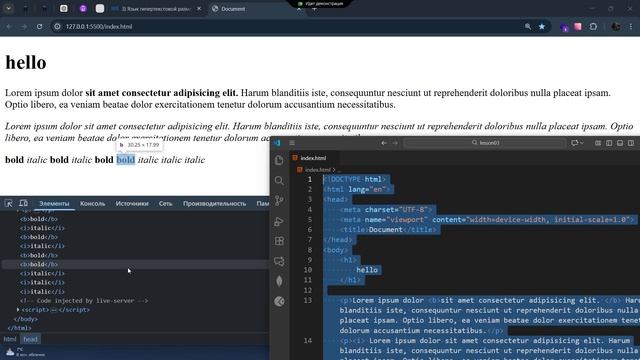Toggle the VS Code primary sidebar
This screenshot has width=640, height=360.
pos(609,143)
